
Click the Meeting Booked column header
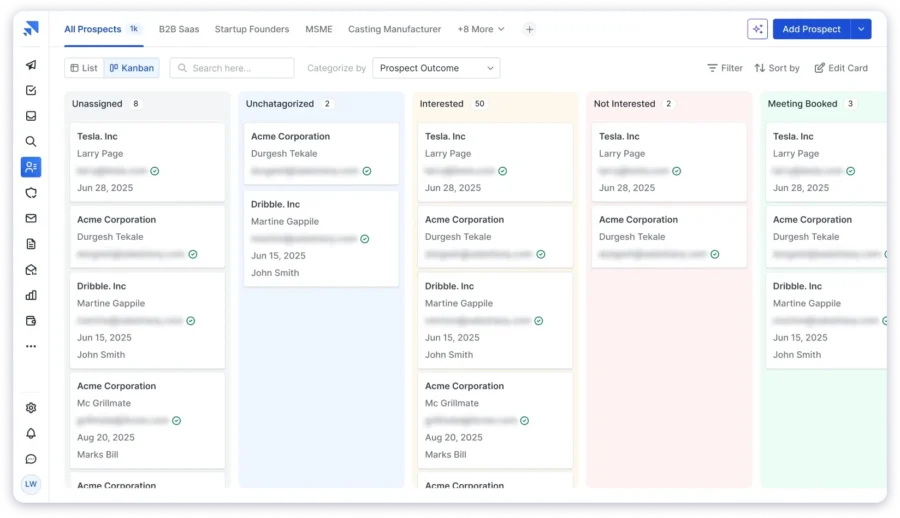coord(802,104)
